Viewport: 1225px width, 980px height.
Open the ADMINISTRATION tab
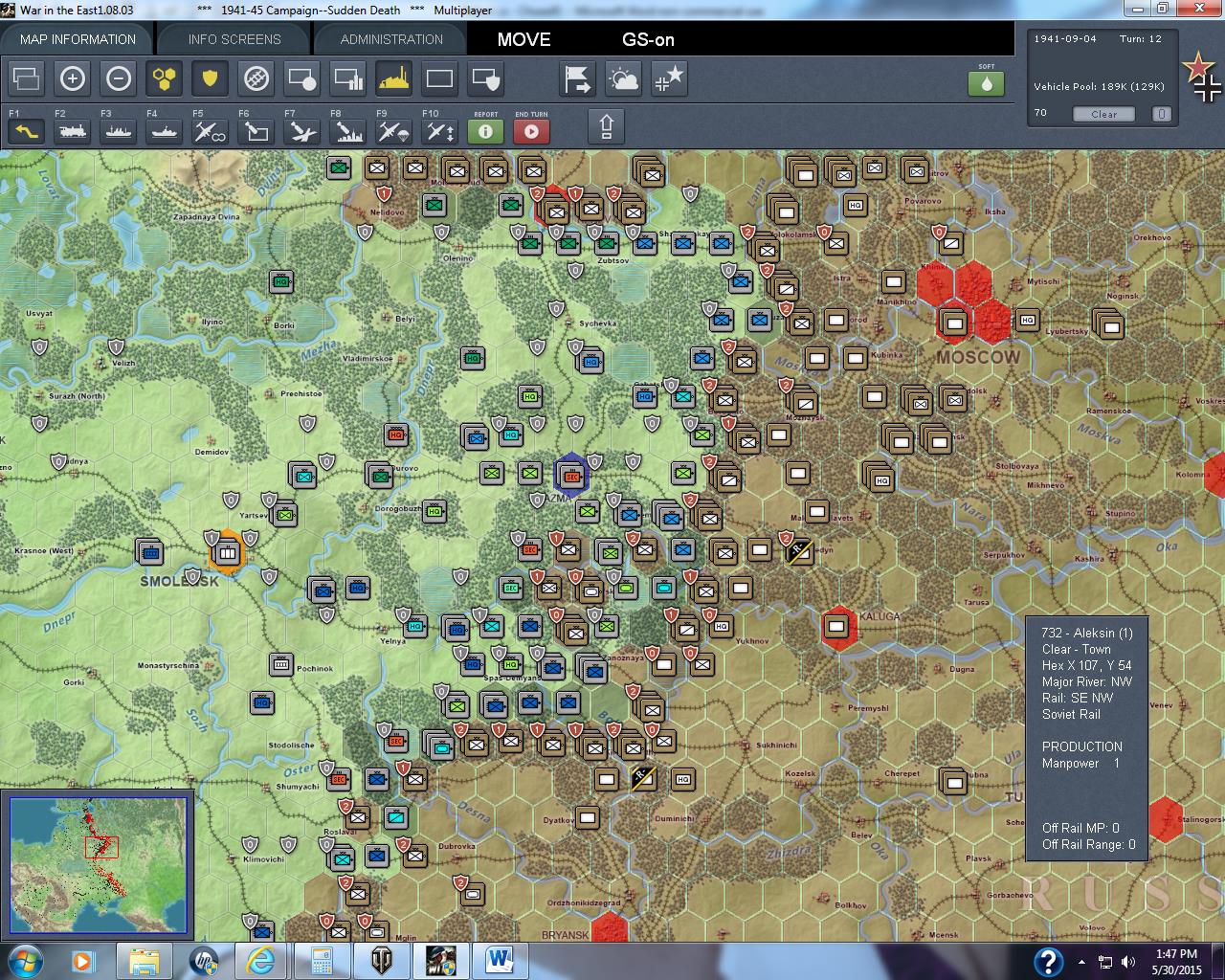tap(391, 39)
